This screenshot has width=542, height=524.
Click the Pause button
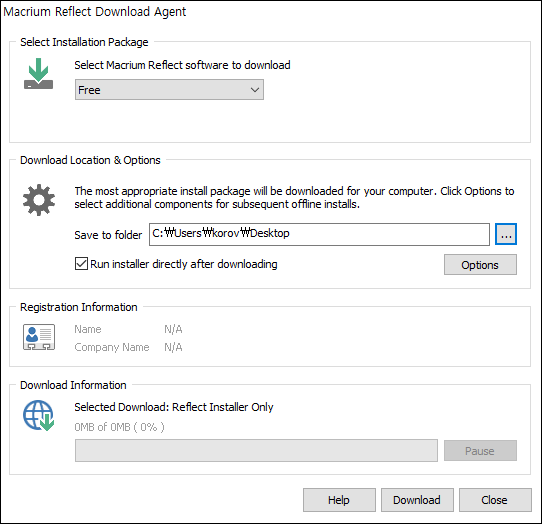(x=480, y=451)
